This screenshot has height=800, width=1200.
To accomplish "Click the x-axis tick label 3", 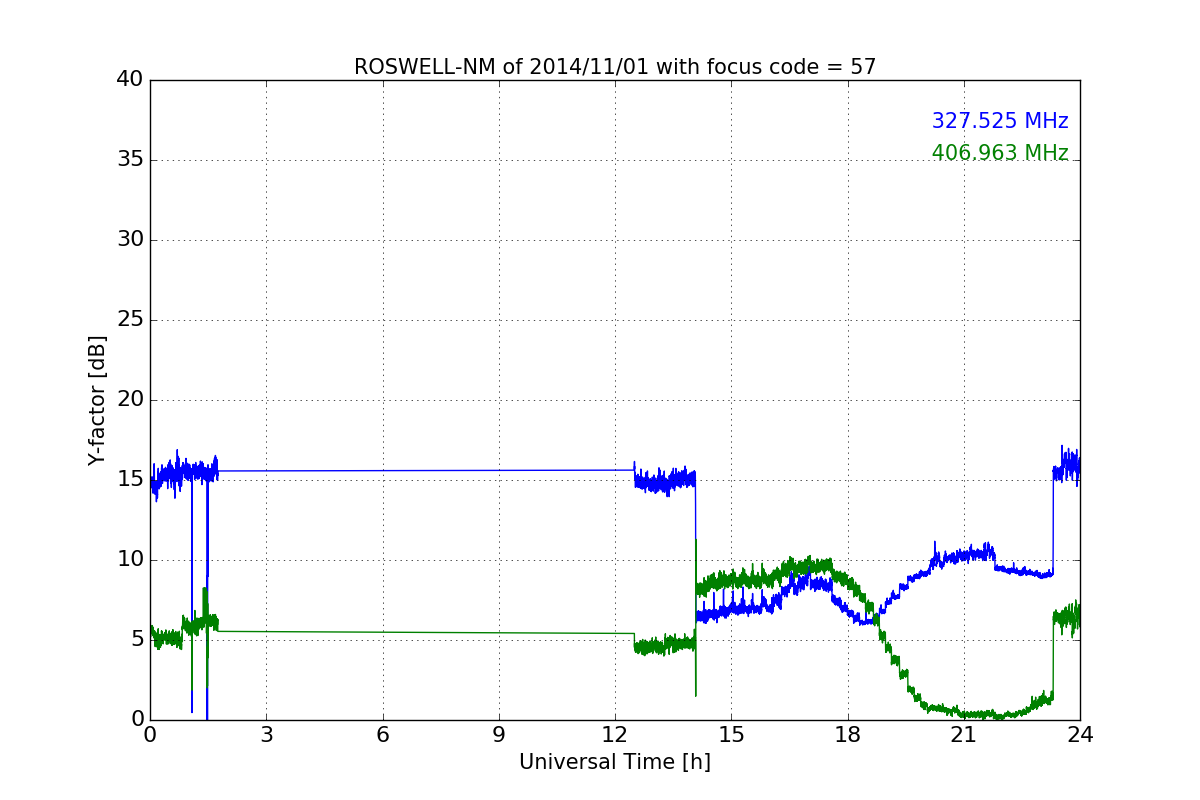I will coord(266,735).
